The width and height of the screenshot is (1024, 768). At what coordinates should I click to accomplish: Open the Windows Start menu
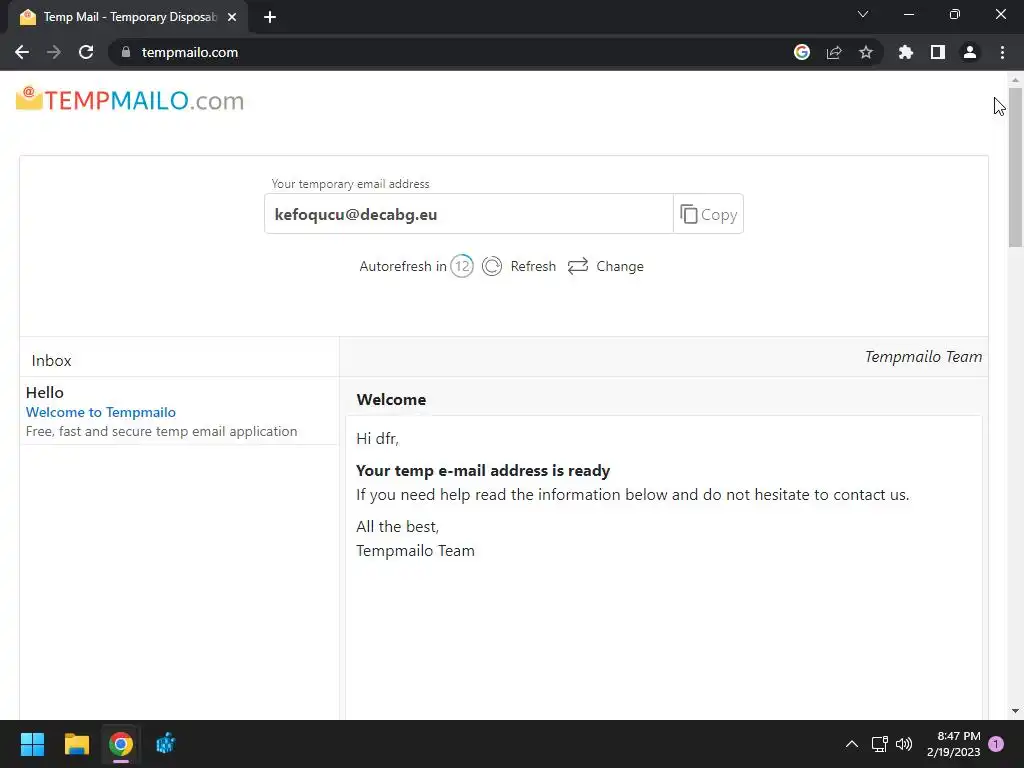coord(32,744)
